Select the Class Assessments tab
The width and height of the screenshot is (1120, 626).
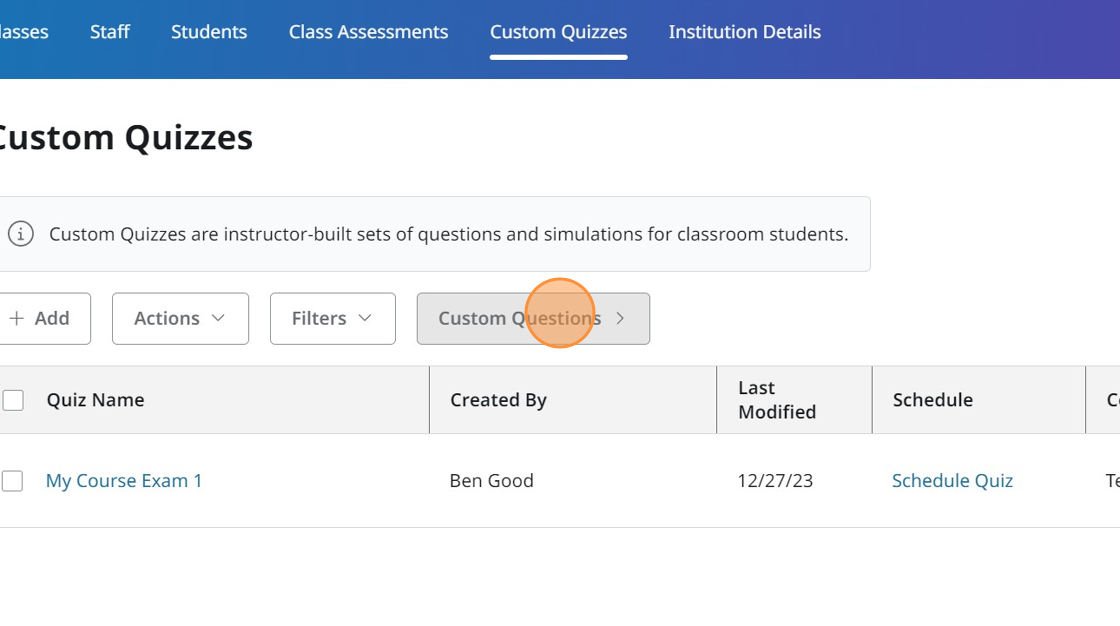coord(368,32)
